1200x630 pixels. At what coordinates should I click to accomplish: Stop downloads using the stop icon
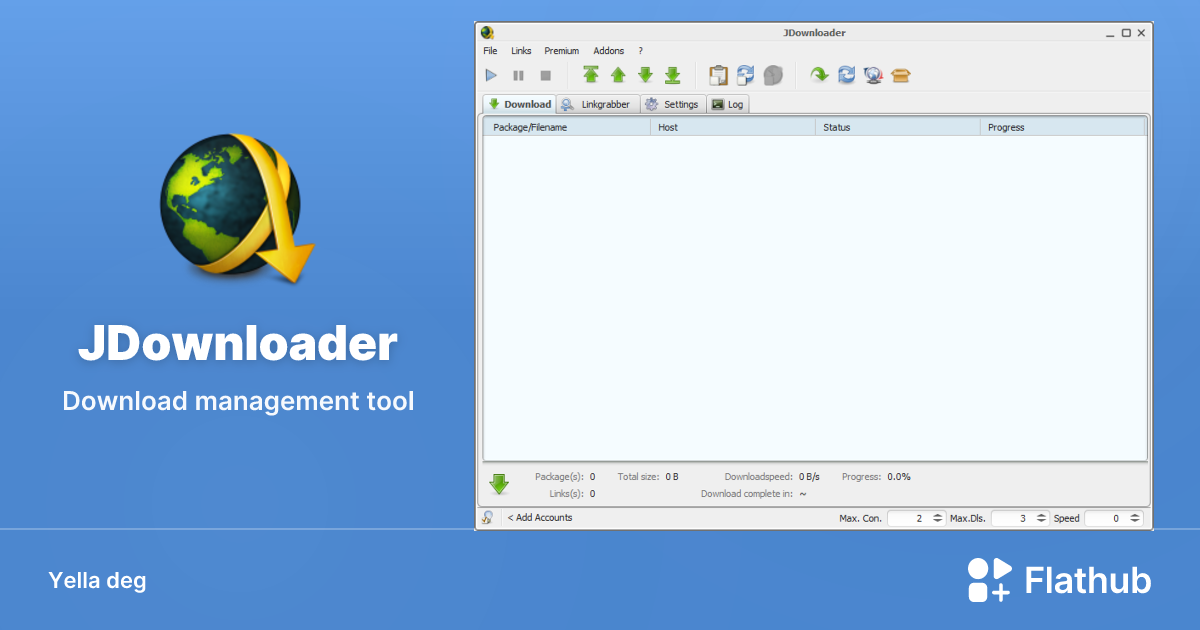pos(545,75)
